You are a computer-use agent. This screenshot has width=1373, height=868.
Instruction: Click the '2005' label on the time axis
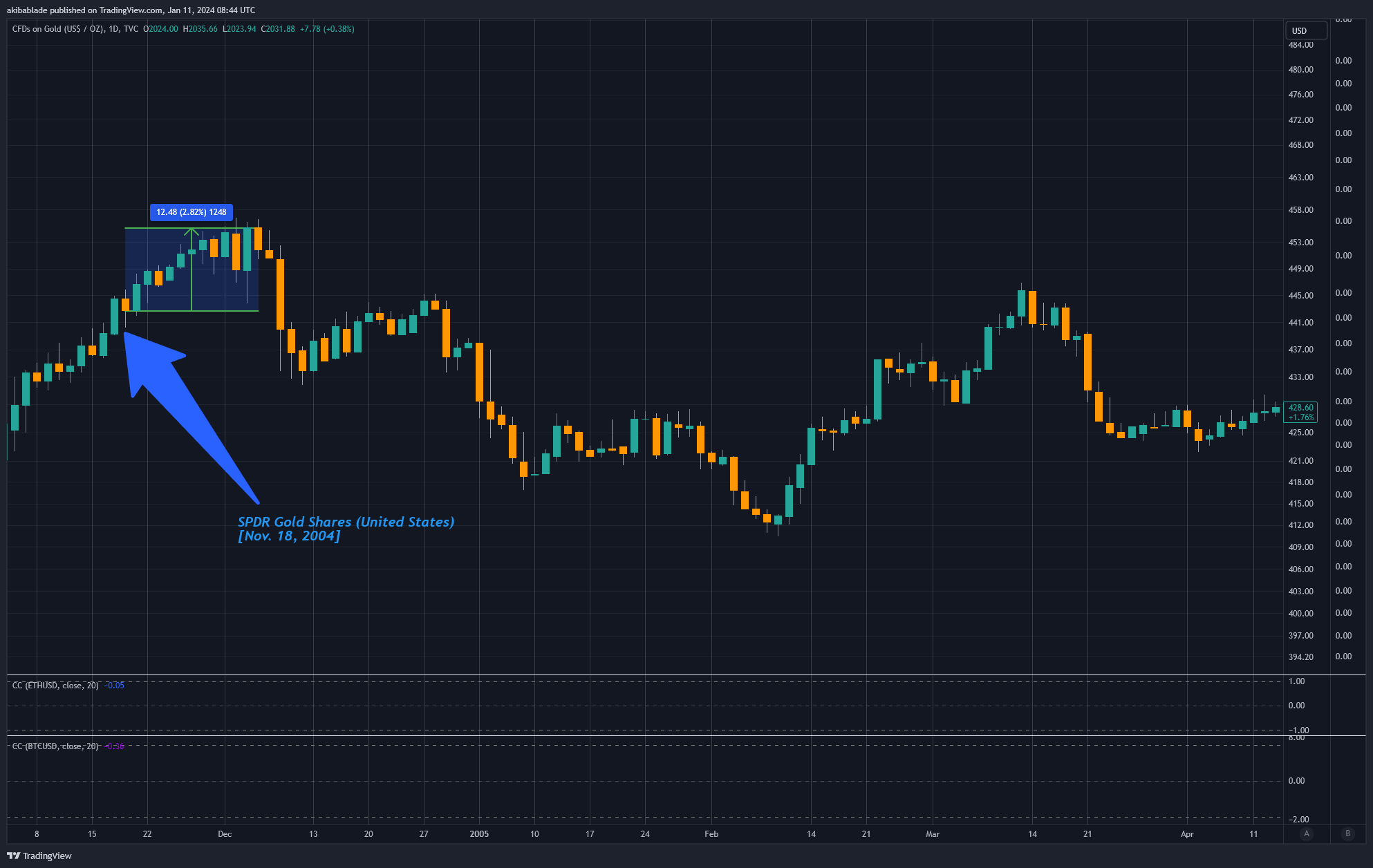[x=479, y=834]
